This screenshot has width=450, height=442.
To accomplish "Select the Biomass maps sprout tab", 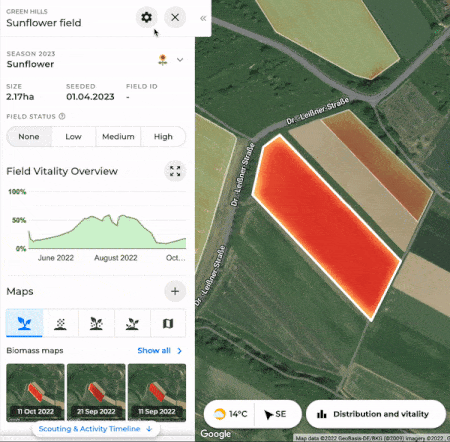I will coord(24,323).
